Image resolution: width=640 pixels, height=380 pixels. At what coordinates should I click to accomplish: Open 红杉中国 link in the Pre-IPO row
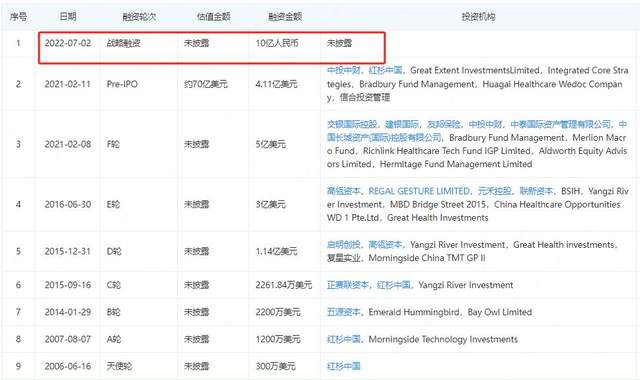coord(385,70)
